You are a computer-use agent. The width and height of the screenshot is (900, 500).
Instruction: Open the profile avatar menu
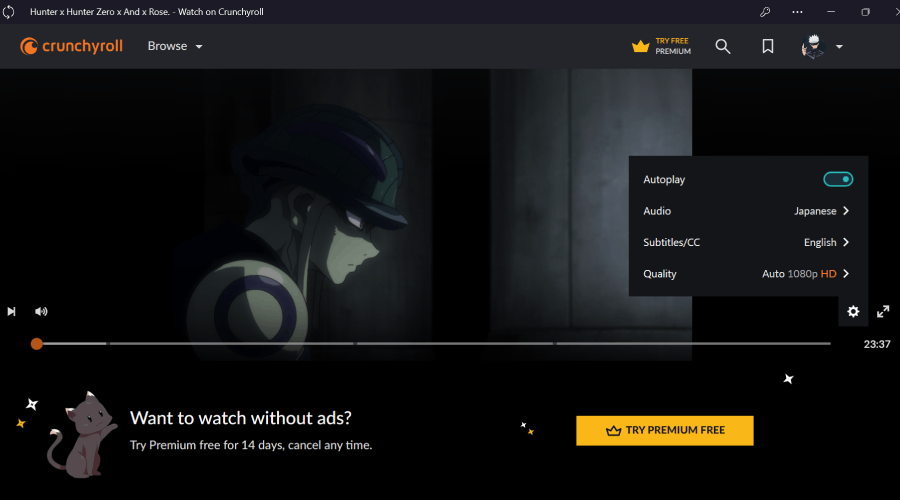[x=813, y=46]
